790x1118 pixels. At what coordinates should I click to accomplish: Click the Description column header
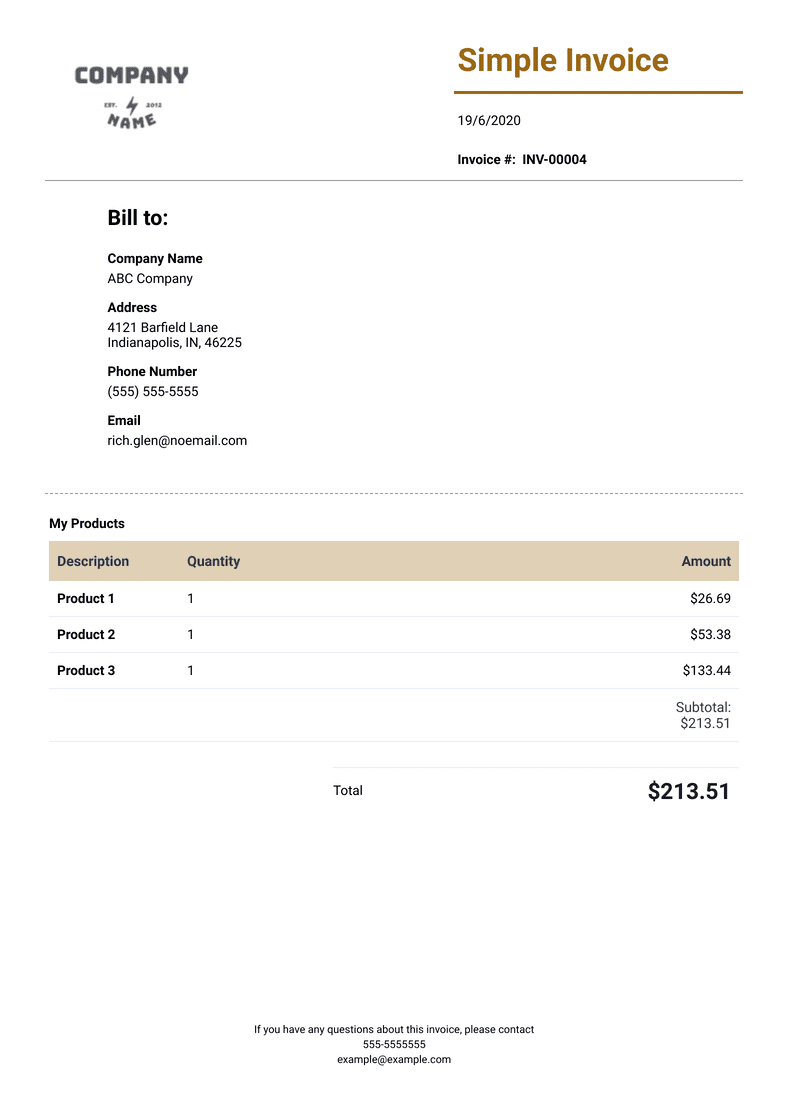(93, 562)
